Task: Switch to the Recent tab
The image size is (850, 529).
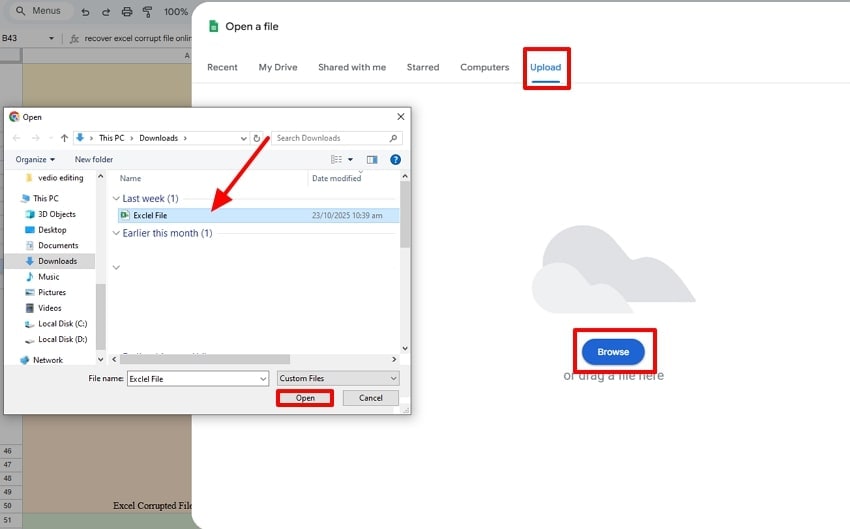Action: pos(222,67)
